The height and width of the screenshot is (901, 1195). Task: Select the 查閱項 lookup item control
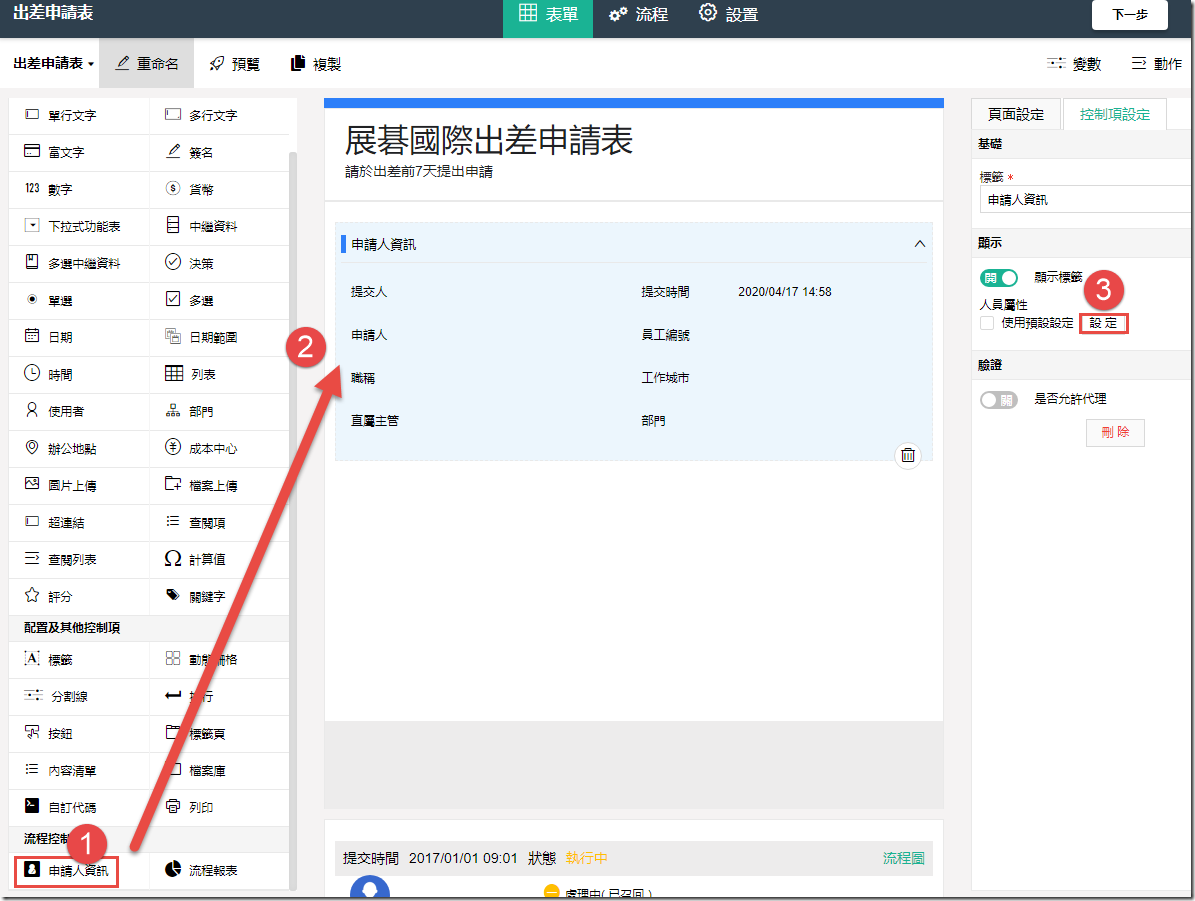pyautogui.click(x=219, y=522)
